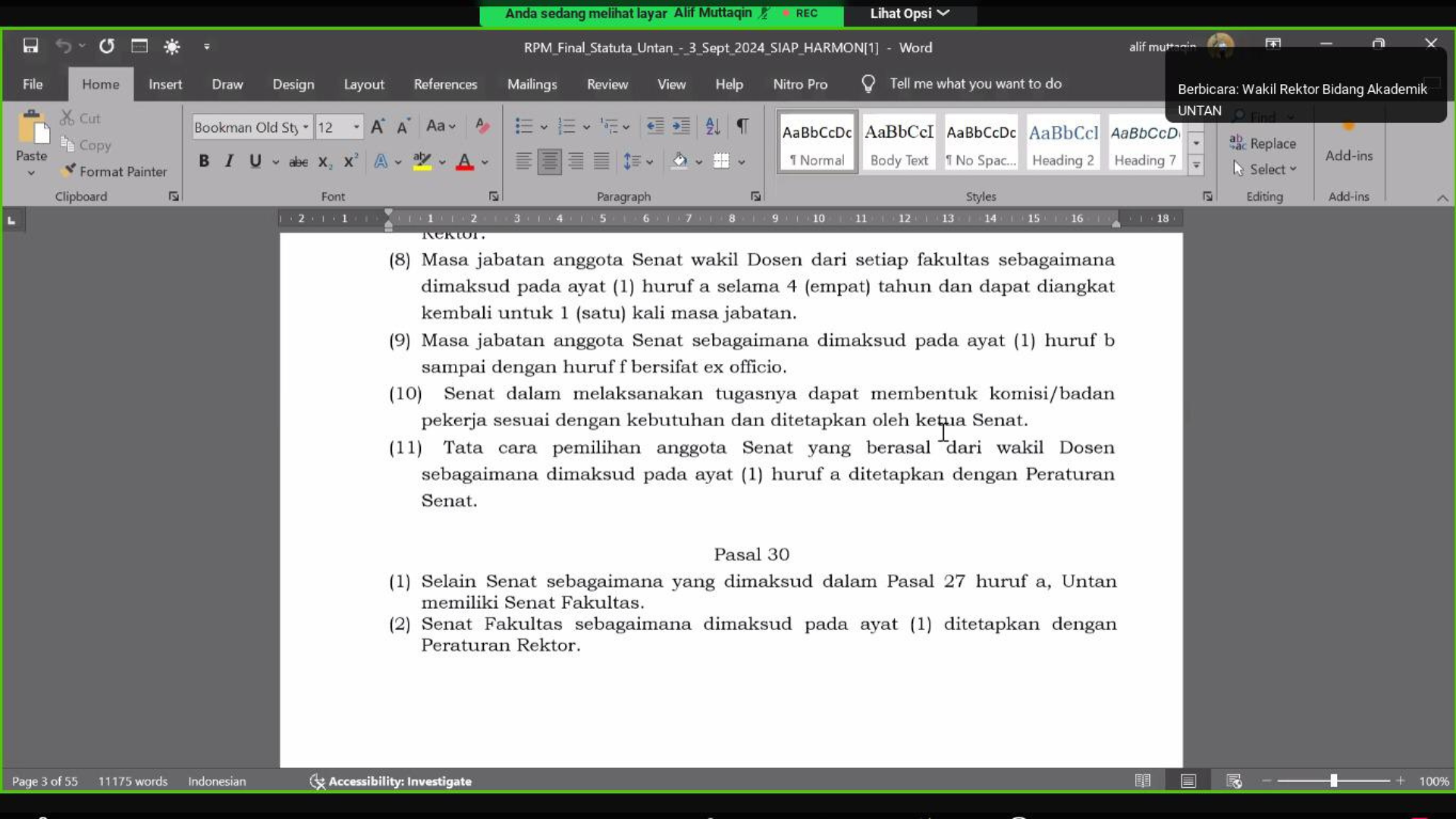This screenshot has width=1456, height=819.
Task: Apply a bulleted list
Action: pos(524,127)
